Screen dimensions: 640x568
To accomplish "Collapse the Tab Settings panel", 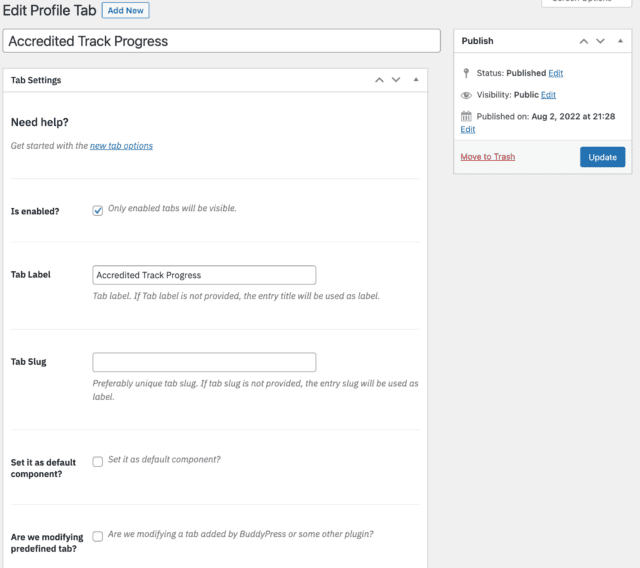I will (416, 80).
